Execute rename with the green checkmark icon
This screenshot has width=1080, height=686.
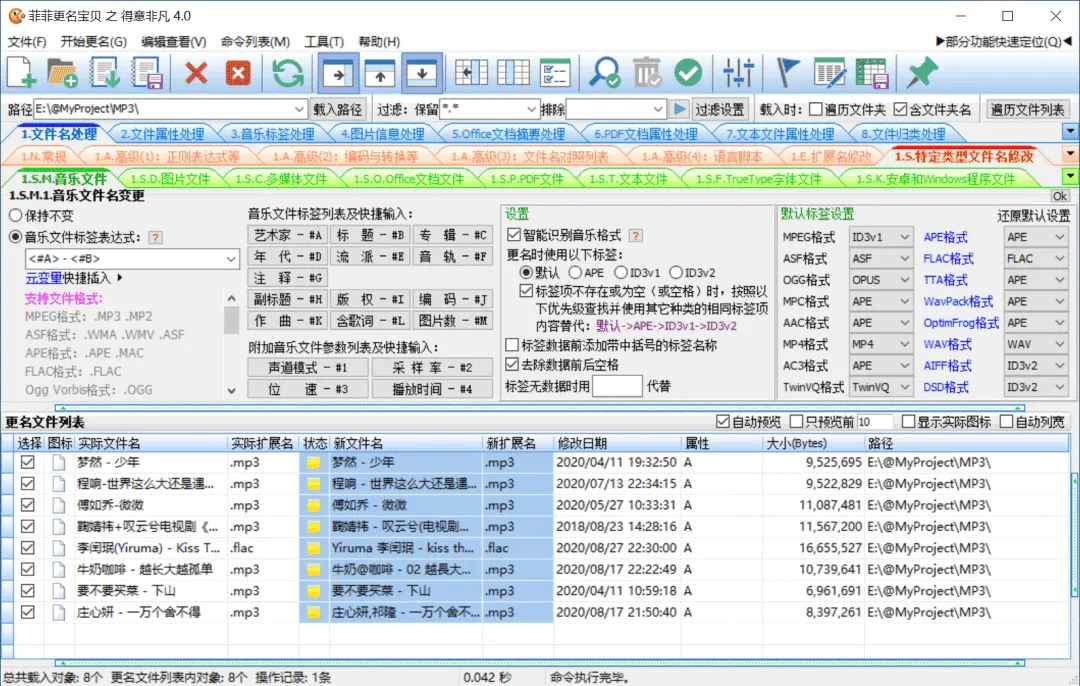(690, 72)
